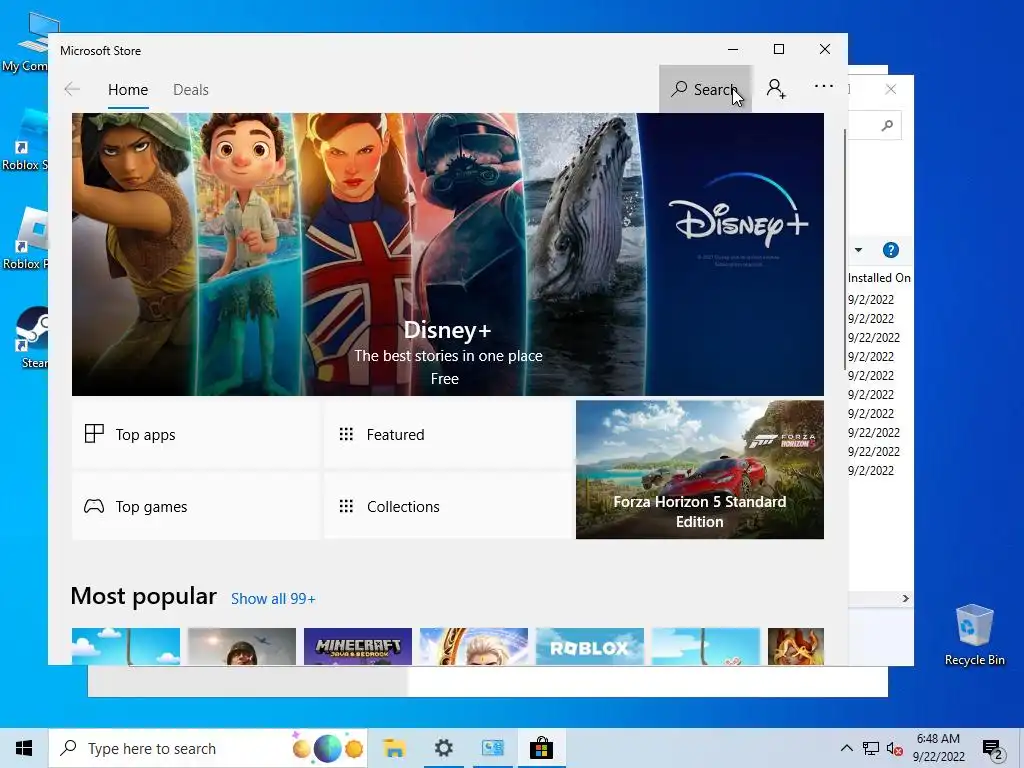
Task: Select the first 9/22/2022 date entry
Action: coord(874,338)
